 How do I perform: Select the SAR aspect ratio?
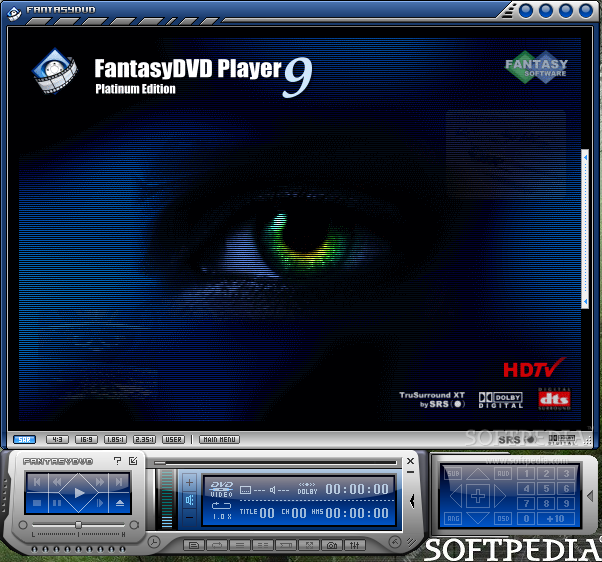click(24, 440)
